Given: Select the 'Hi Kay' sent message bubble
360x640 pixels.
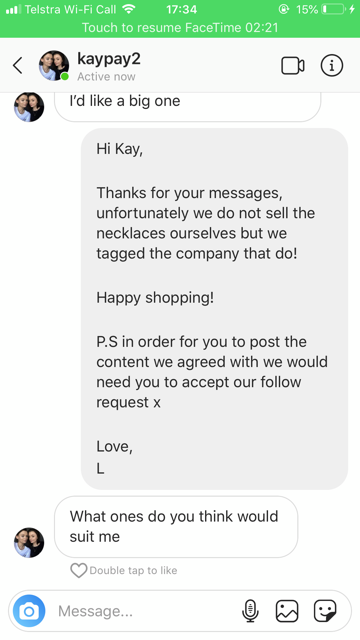Looking at the screenshot, I should click(214, 309).
